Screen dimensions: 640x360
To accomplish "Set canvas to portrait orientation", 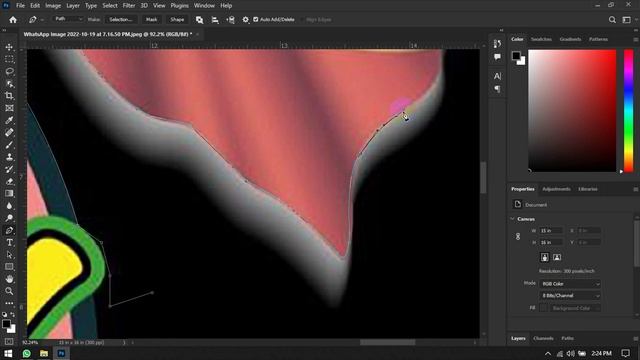I will (x=544, y=257).
